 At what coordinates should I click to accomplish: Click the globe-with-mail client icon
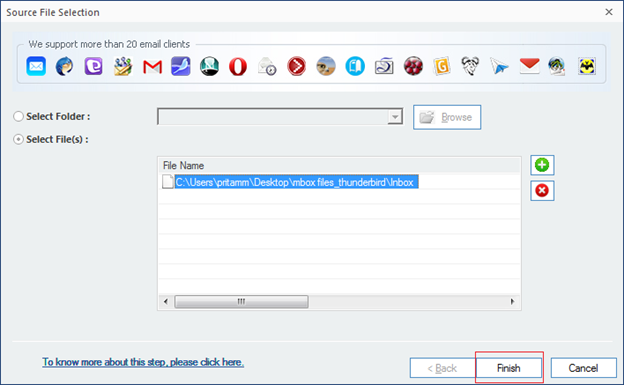click(x=557, y=66)
